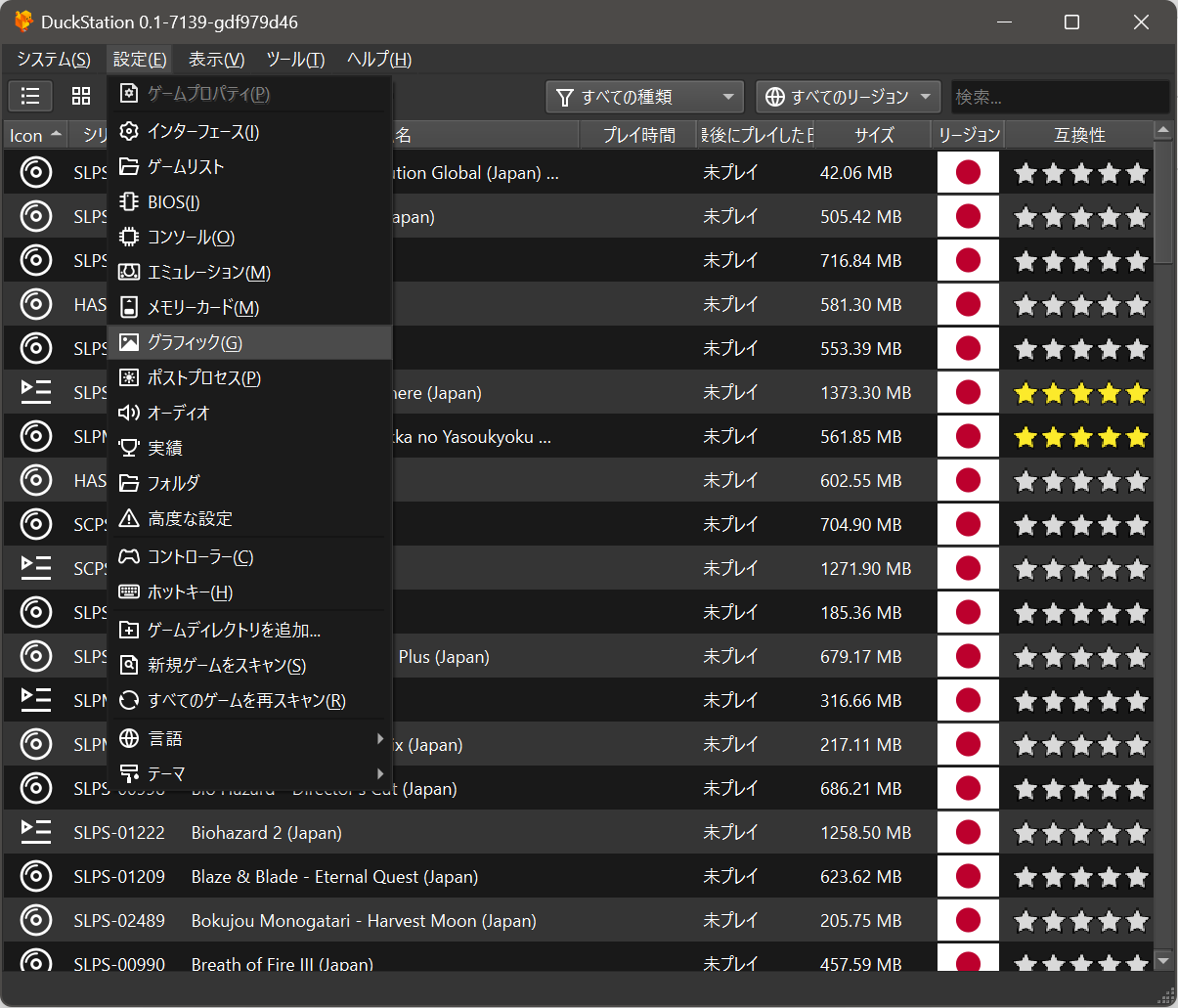The image size is (1178, 1008).
Task: Switch to grid view toolbar icon
Action: (81, 96)
